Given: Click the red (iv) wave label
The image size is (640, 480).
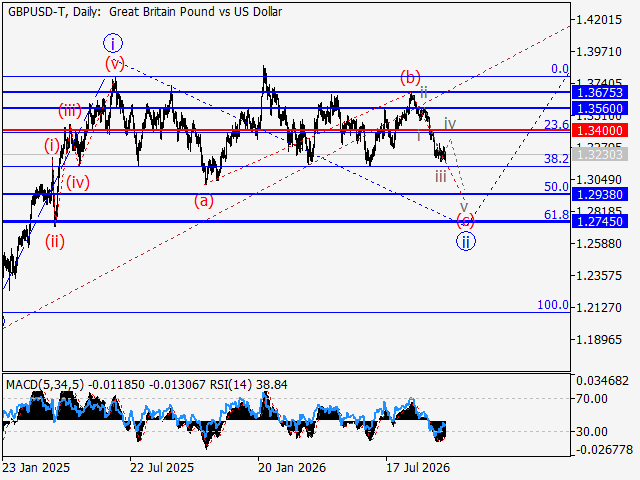Looking at the screenshot, I should coord(78,182).
